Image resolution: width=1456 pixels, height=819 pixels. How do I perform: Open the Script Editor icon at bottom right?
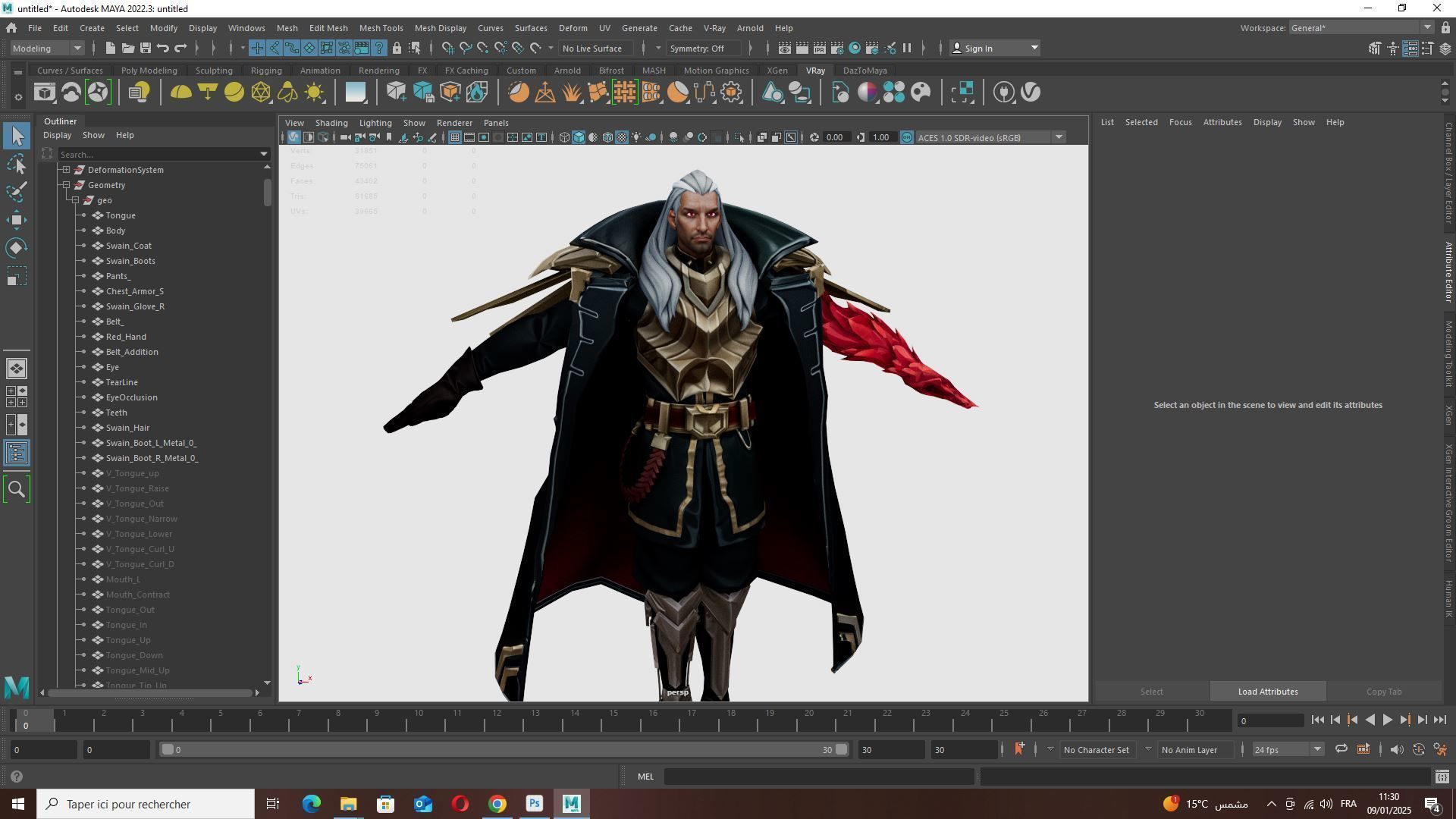pos(1442,777)
